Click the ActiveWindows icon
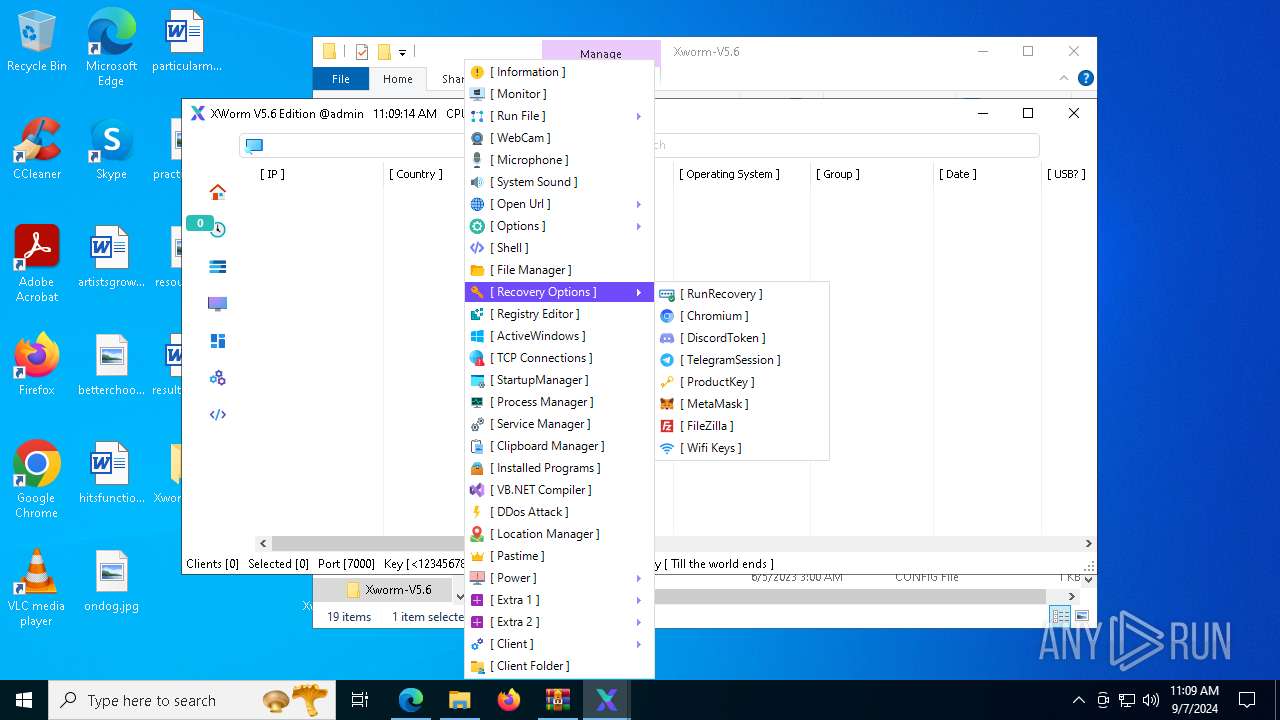The width and height of the screenshot is (1280, 720). click(x=478, y=336)
